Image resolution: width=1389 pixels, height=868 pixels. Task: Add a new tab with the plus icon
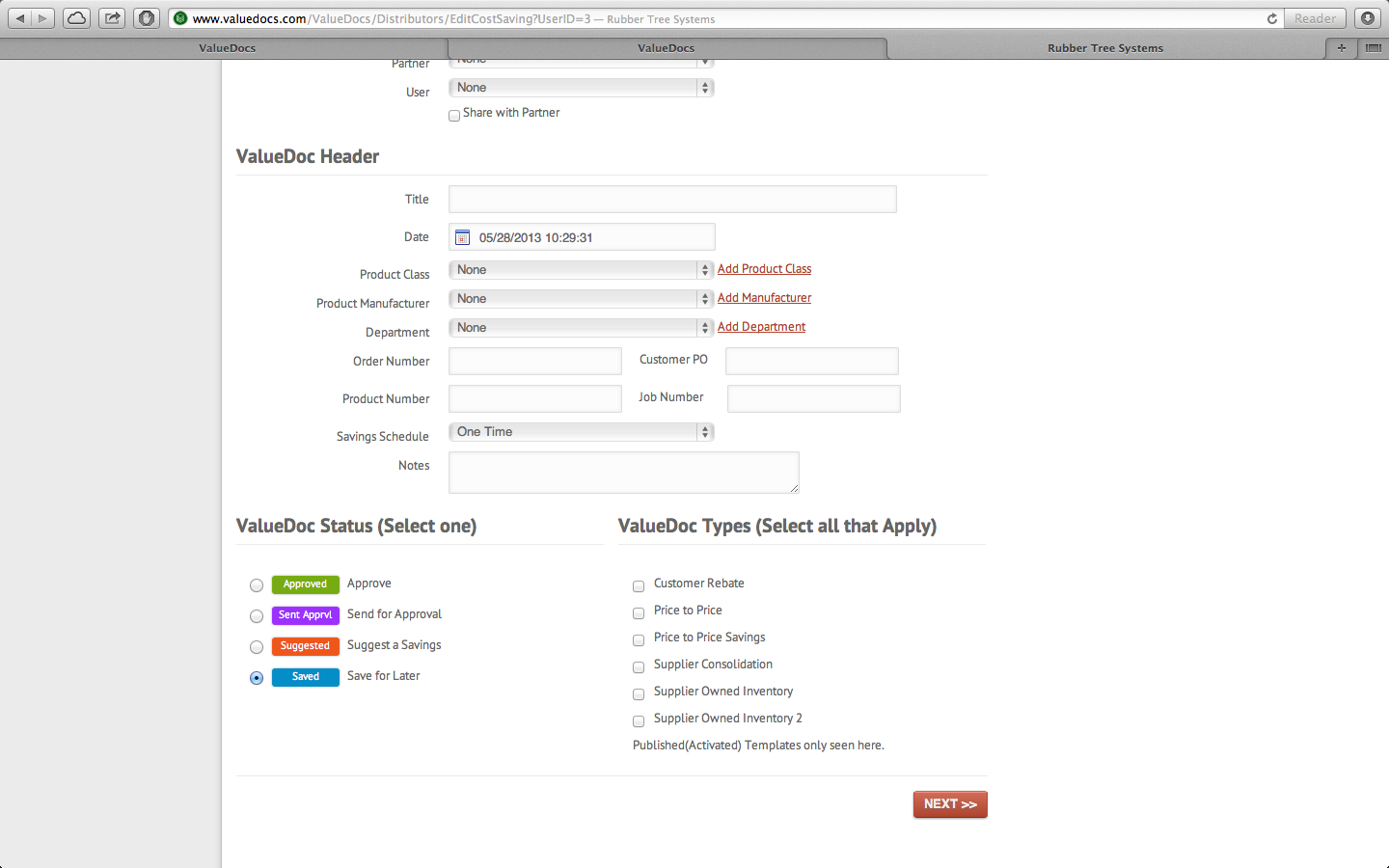coord(1341,47)
